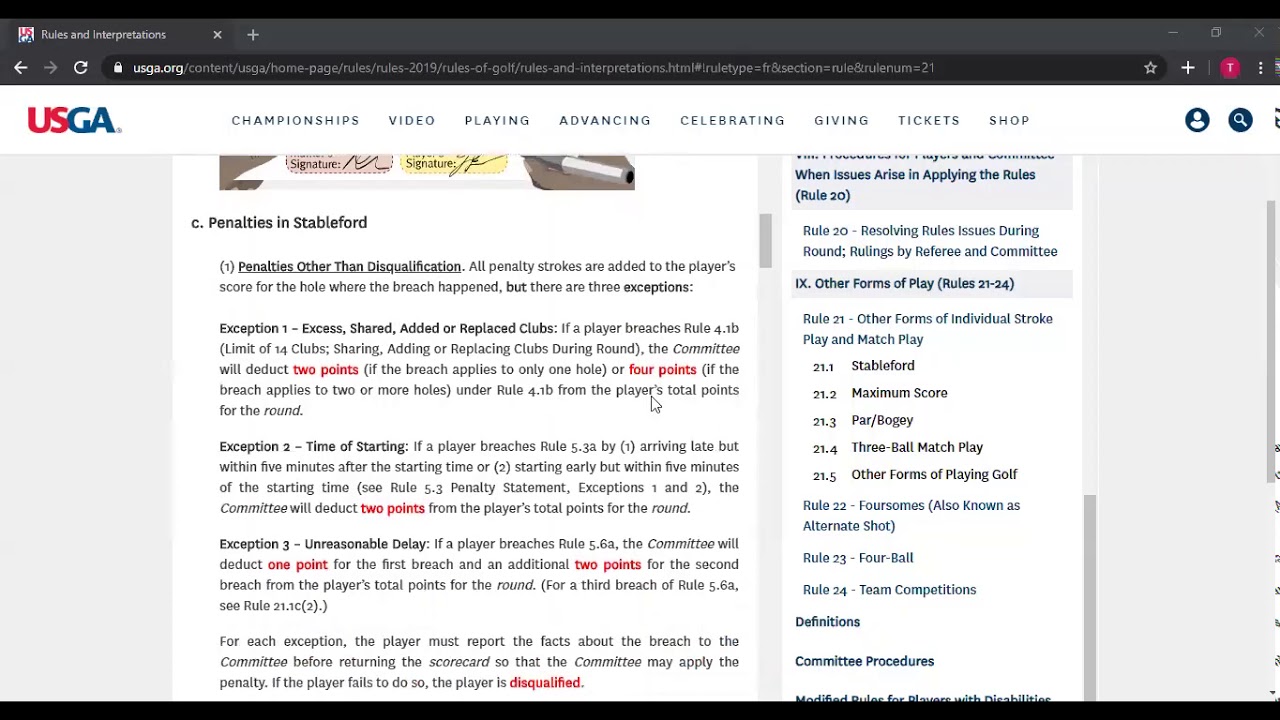This screenshot has width=1280, height=720.
Task: Close the Rules and Interpretations tab
Action: (217, 35)
